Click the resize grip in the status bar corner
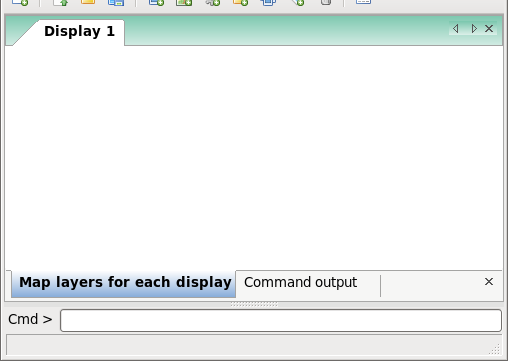 tap(495, 349)
